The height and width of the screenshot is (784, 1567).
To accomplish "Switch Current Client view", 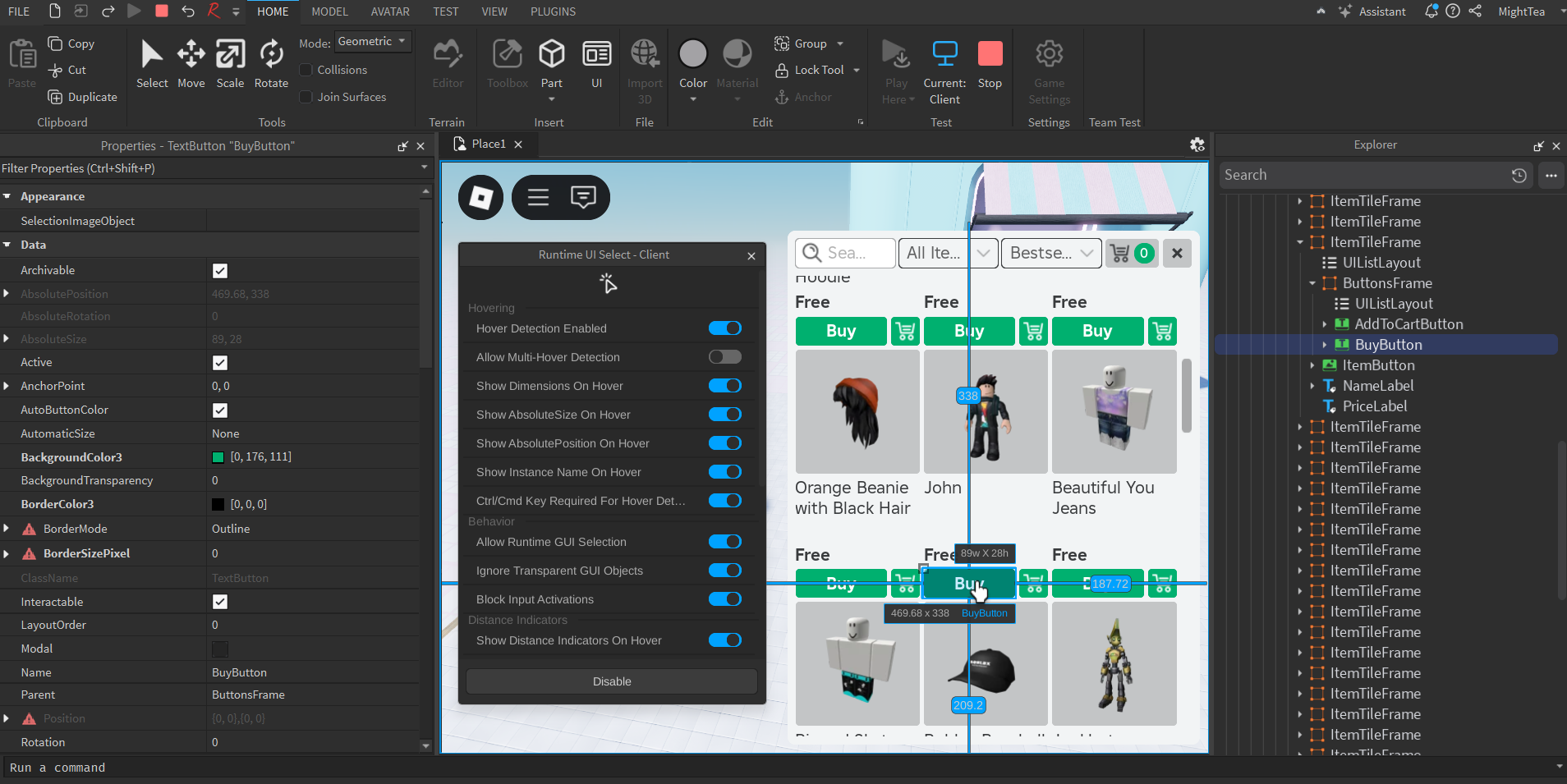I will coord(944,71).
